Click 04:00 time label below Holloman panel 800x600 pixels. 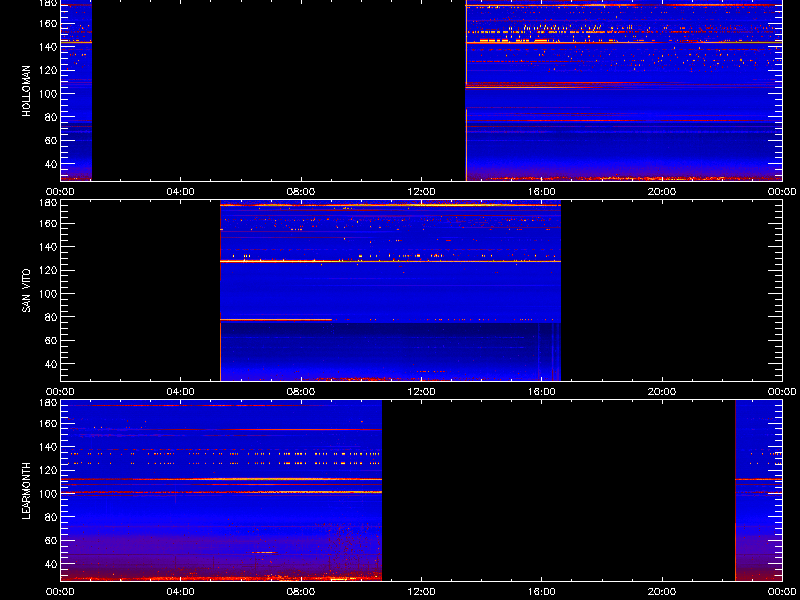coord(181,192)
